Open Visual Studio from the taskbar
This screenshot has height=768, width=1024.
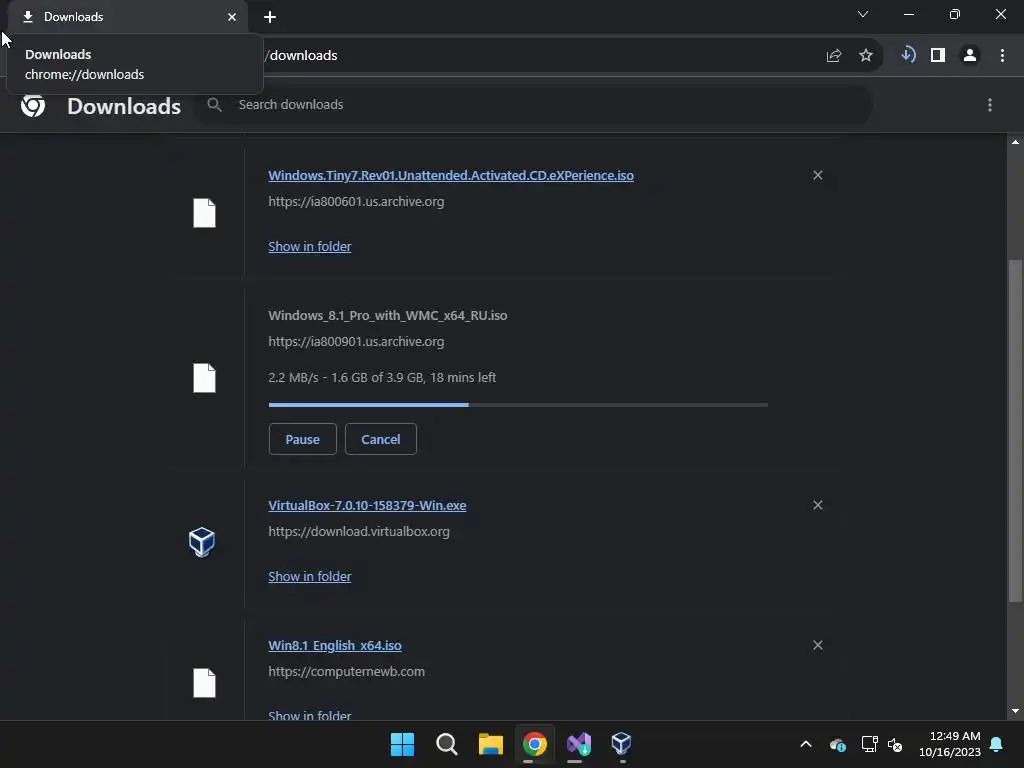click(x=579, y=744)
